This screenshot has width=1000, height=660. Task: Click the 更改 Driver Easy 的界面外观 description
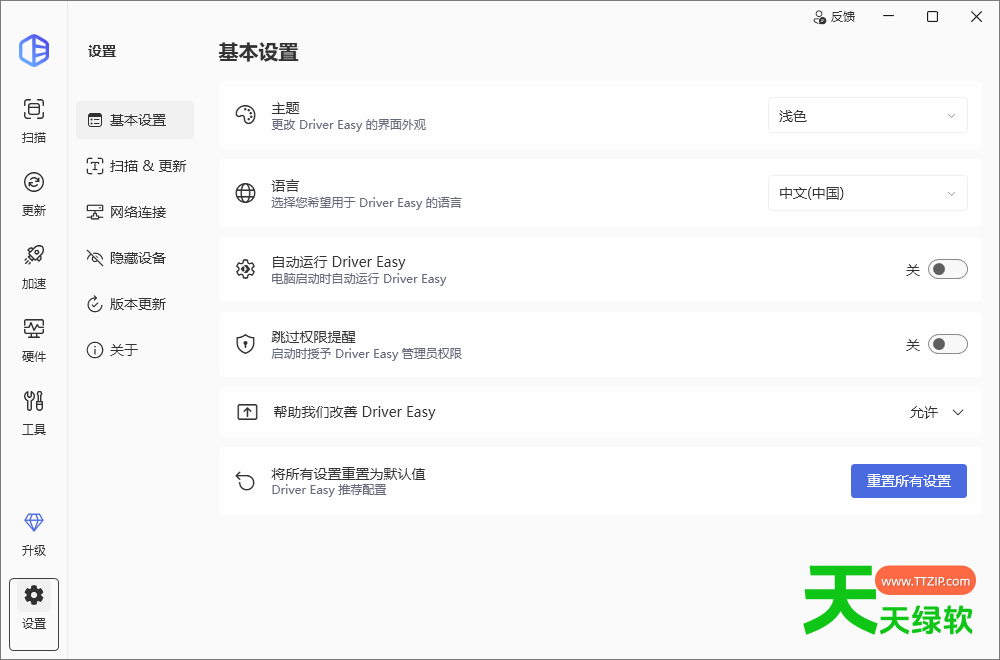point(348,124)
